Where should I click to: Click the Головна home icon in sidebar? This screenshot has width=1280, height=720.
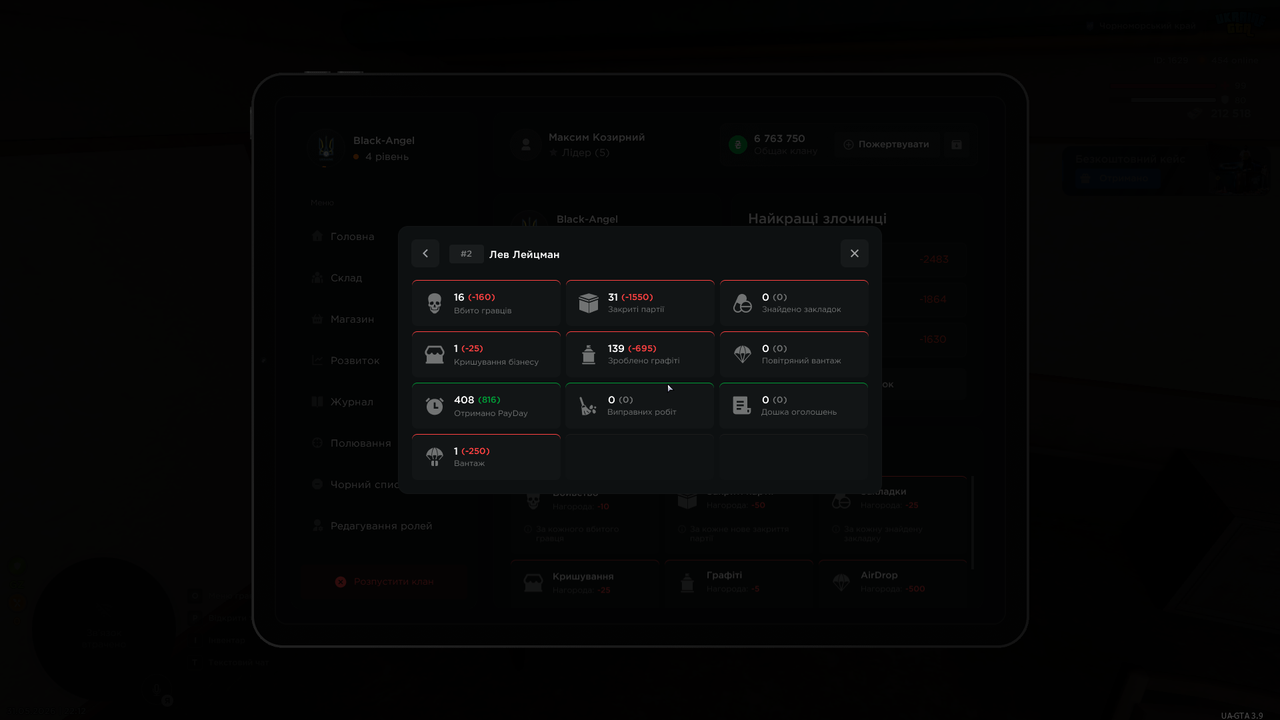click(x=319, y=237)
